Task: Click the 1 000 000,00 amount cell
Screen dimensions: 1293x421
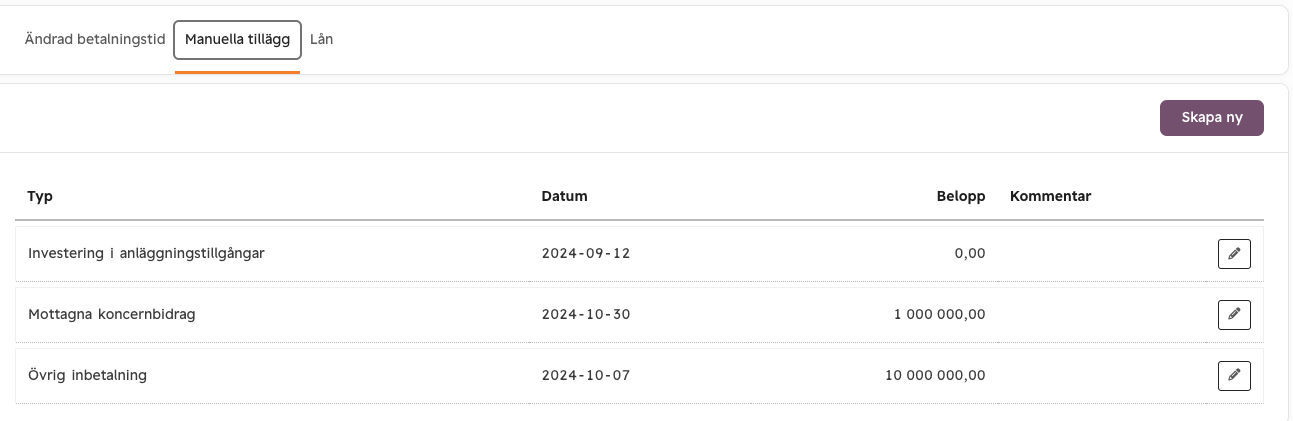Action: [x=940, y=315]
